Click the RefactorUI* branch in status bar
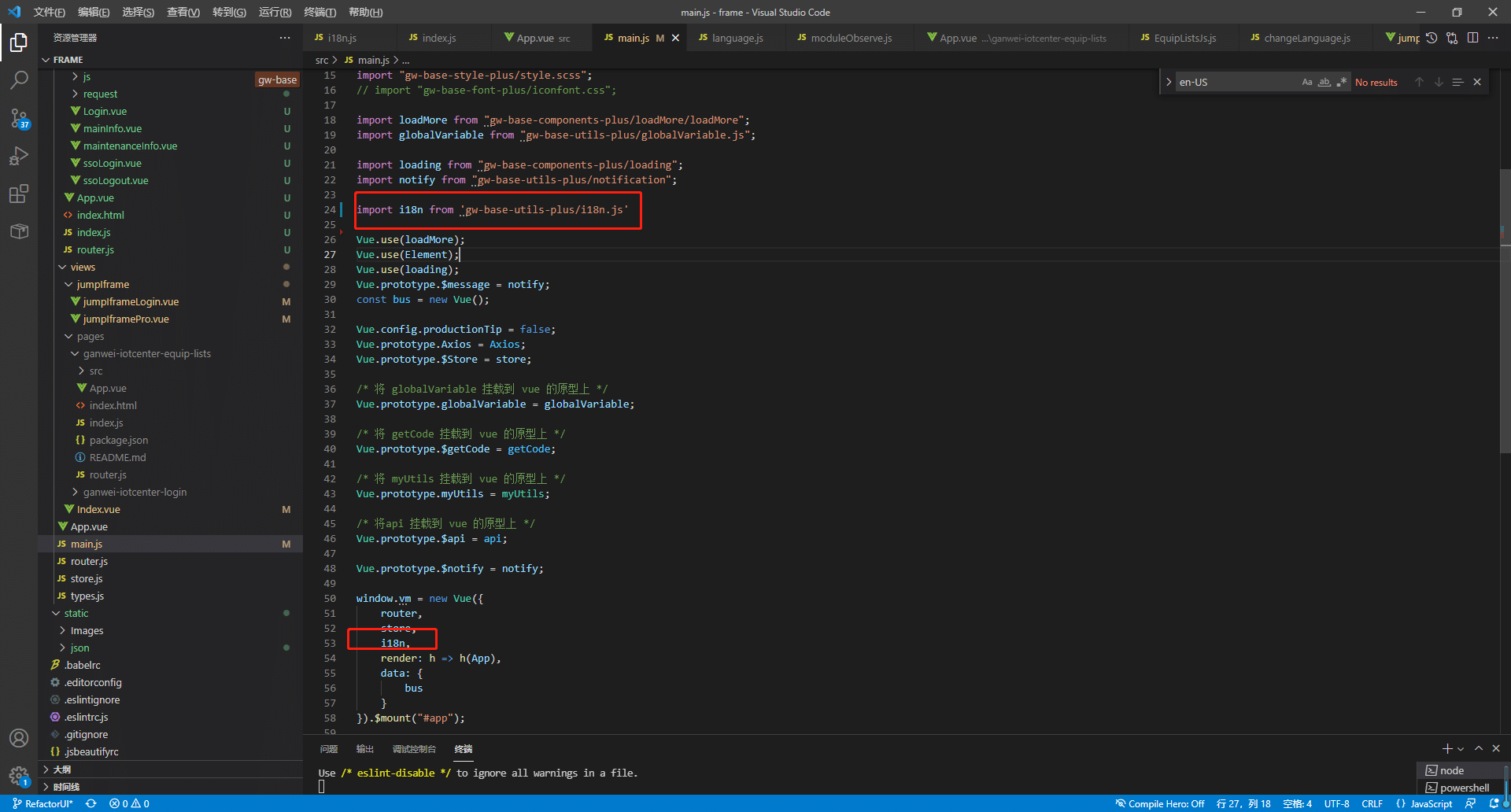This screenshot has width=1511, height=812. (42, 803)
